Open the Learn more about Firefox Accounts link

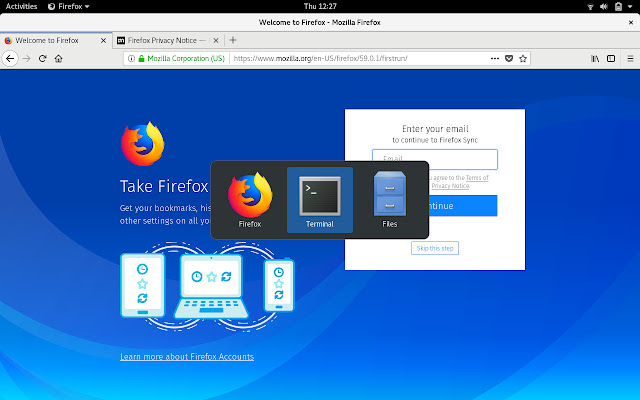pos(187,357)
